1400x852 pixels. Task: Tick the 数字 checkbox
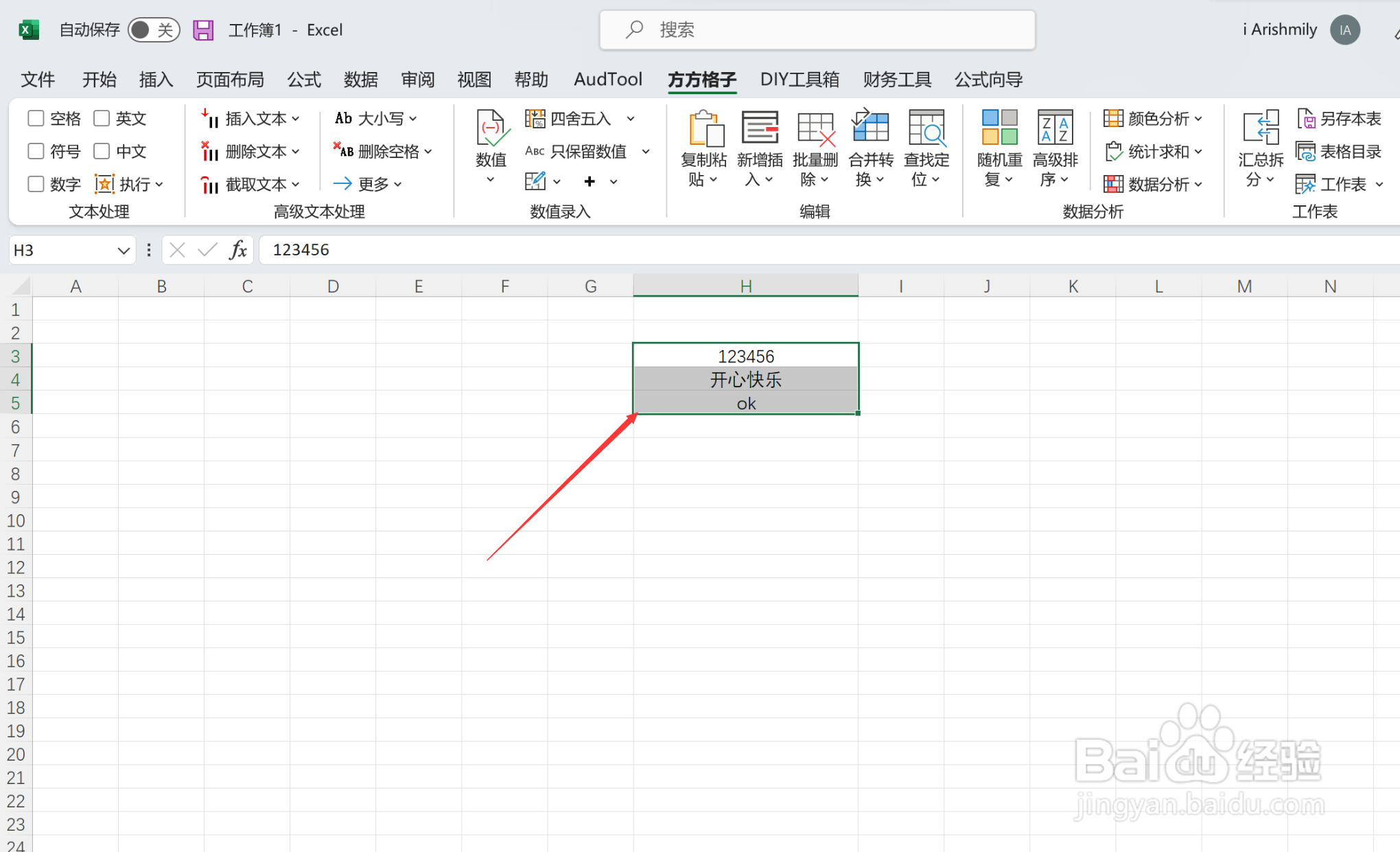click(36, 184)
